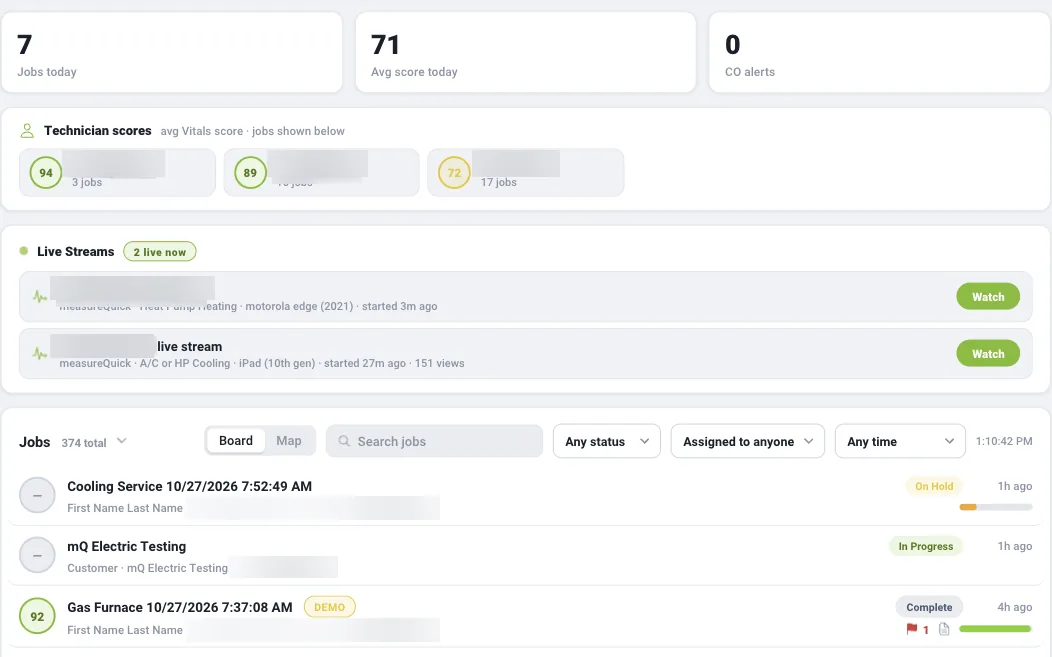Open the technician card with score 94

(x=117, y=172)
